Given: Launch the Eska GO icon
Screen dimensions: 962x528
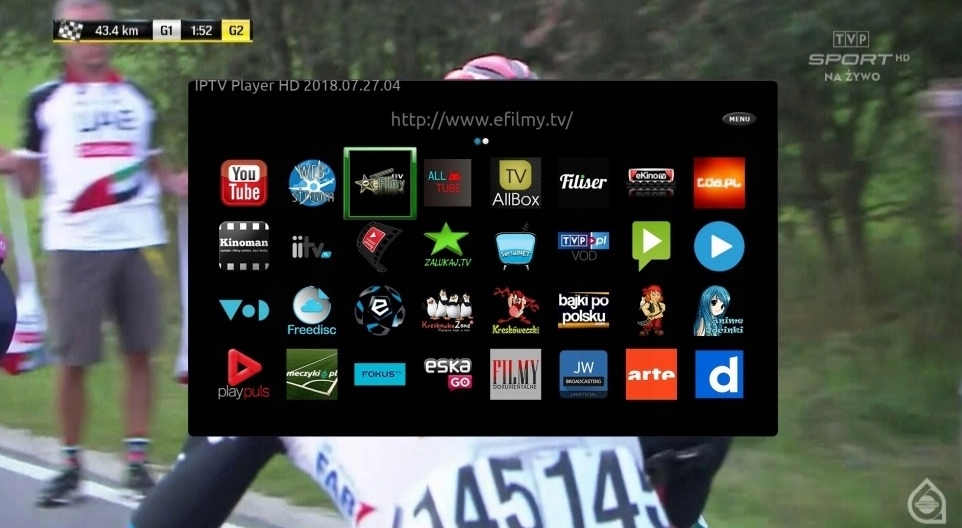Looking at the screenshot, I should tap(447, 374).
